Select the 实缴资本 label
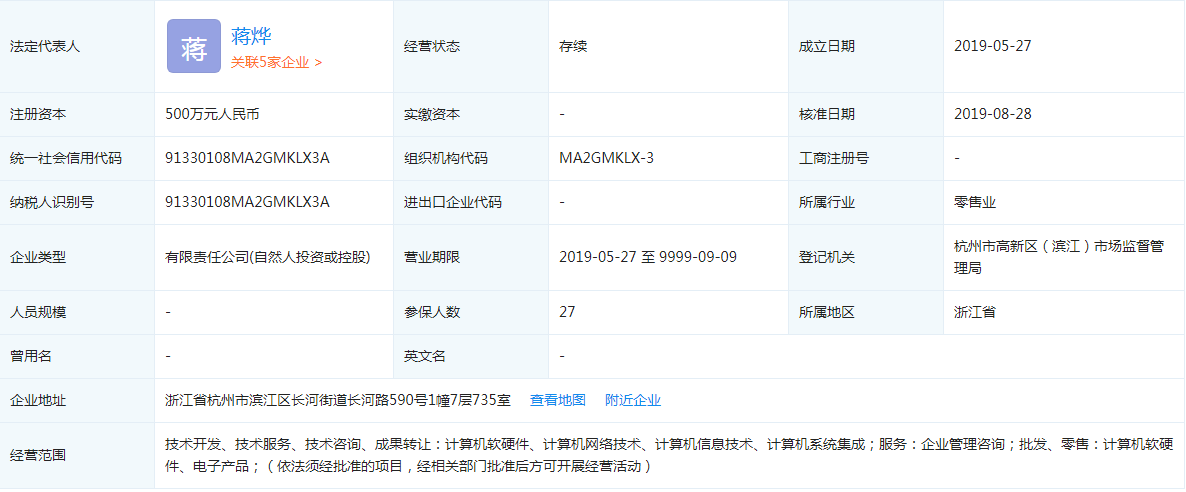Image resolution: width=1186 pixels, height=492 pixels. 432,115
